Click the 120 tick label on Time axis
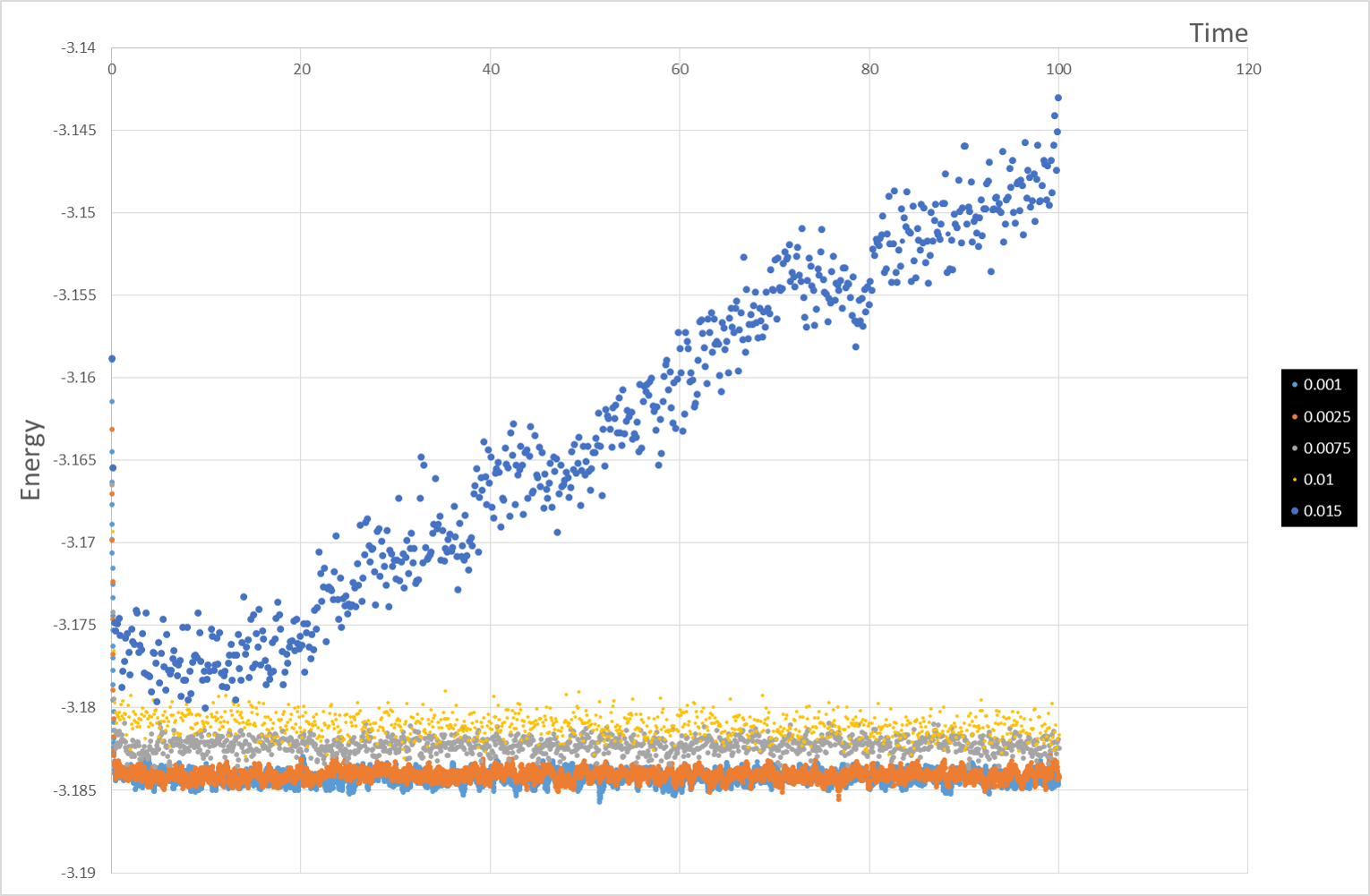The height and width of the screenshot is (896, 1370). click(x=1248, y=70)
